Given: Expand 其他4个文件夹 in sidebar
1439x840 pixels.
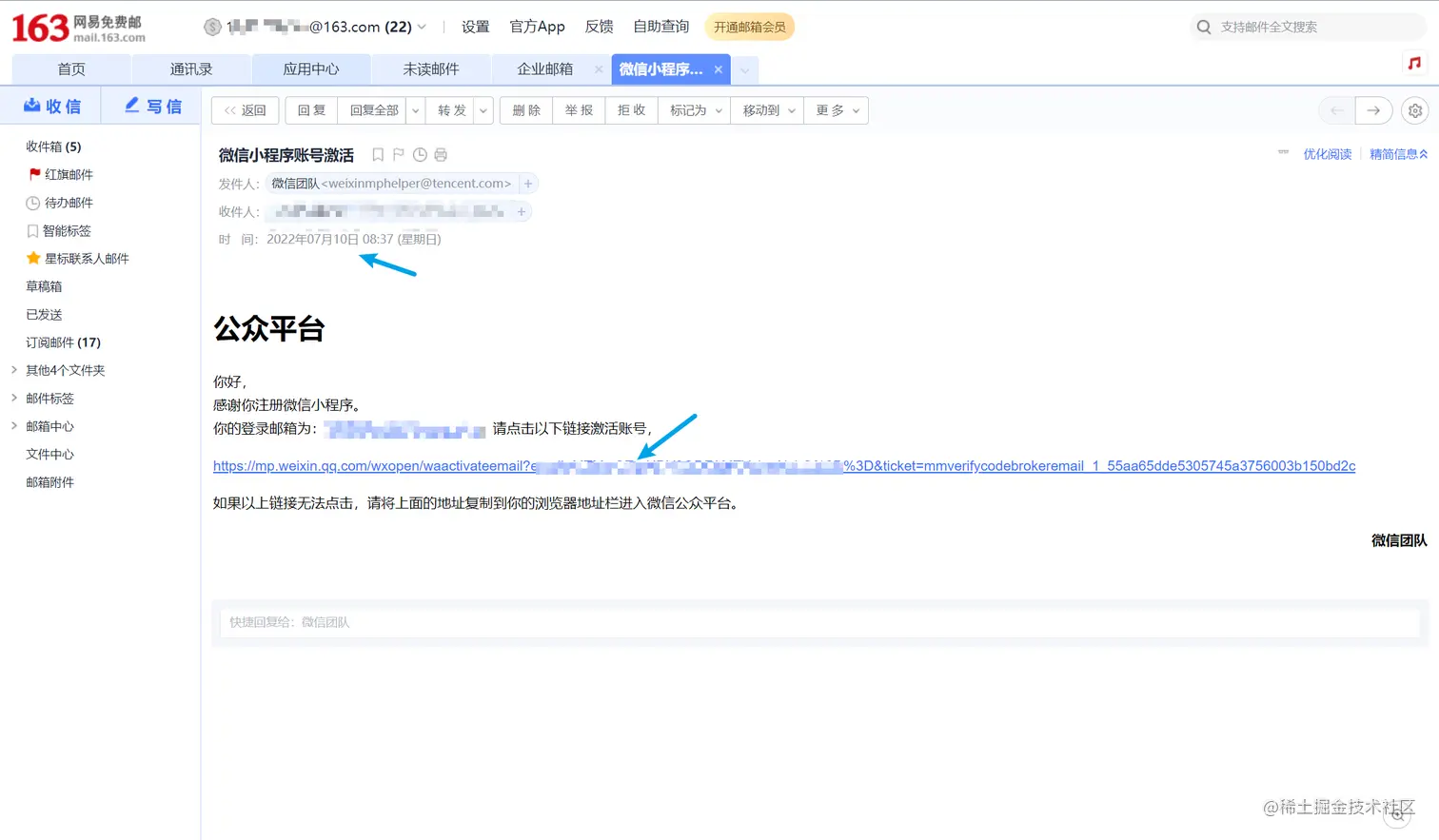Looking at the screenshot, I should [14, 370].
